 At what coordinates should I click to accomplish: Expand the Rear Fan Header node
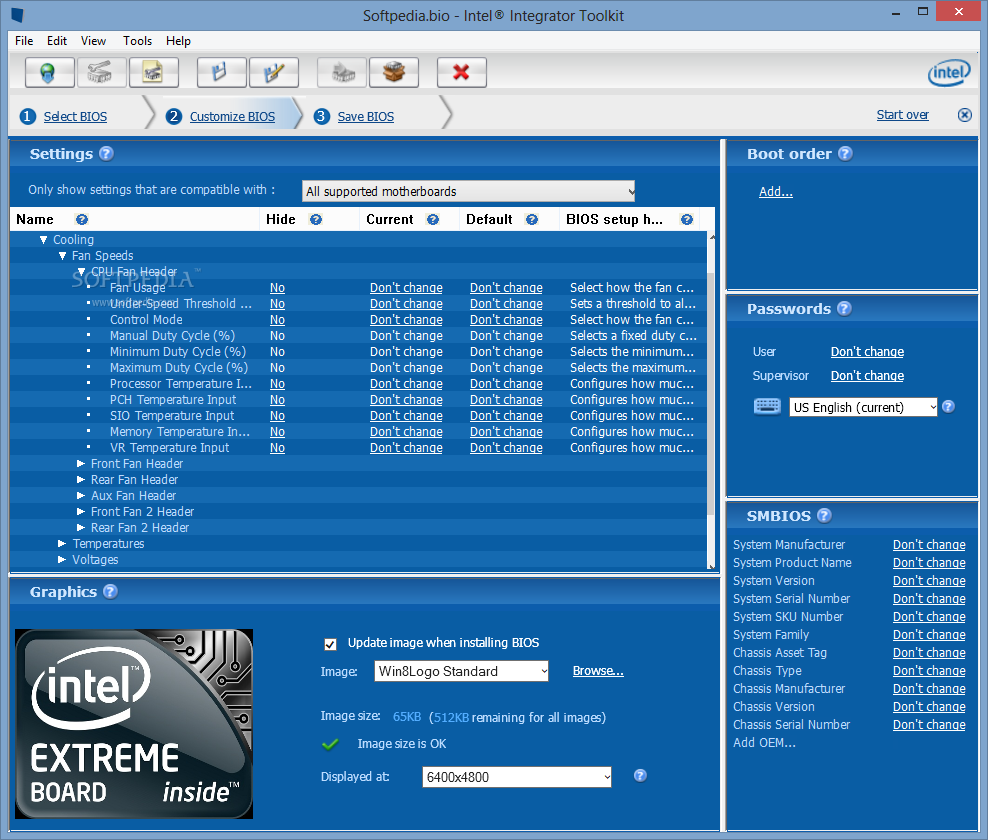pyautogui.click(x=81, y=480)
